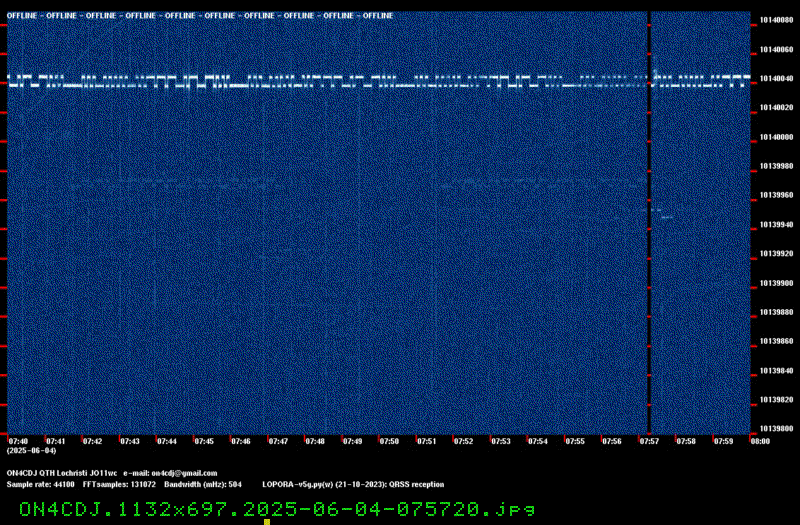Click the 07:58 time tick label
The image size is (800, 525).
tap(686, 441)
